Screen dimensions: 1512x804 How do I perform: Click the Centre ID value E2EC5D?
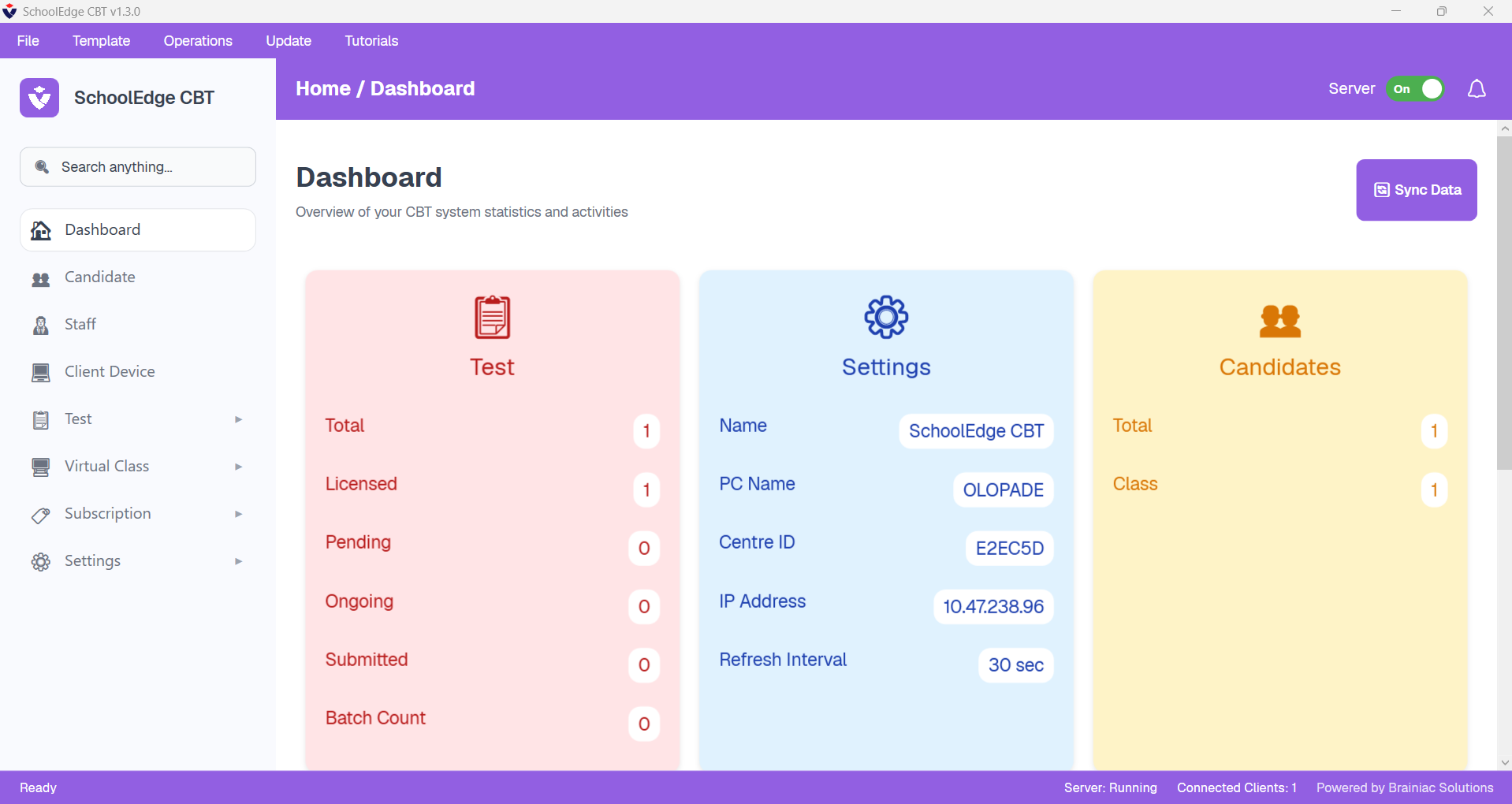point(1010,549)
